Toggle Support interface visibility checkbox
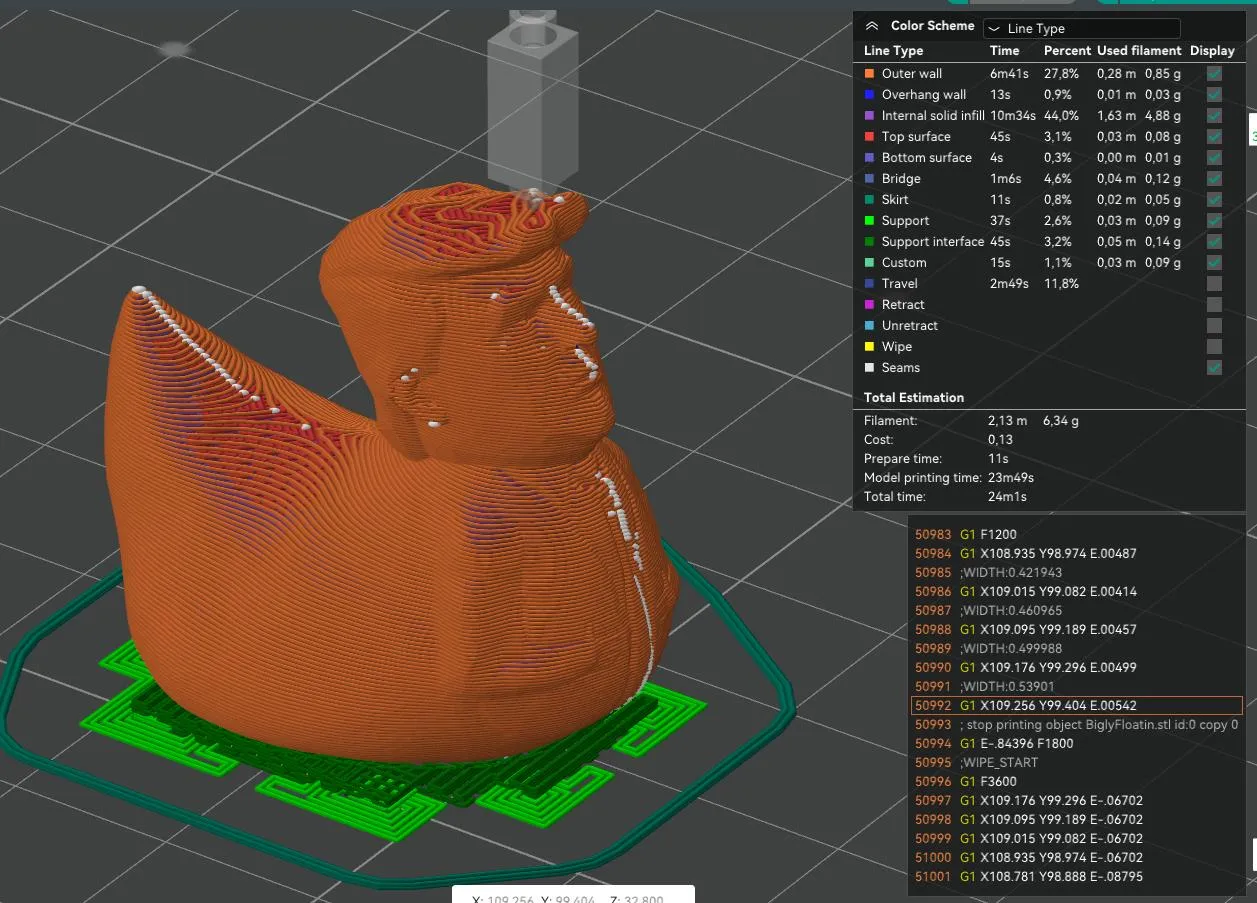The height and width of the screenshot is (903, 1257). (1214, 241)
